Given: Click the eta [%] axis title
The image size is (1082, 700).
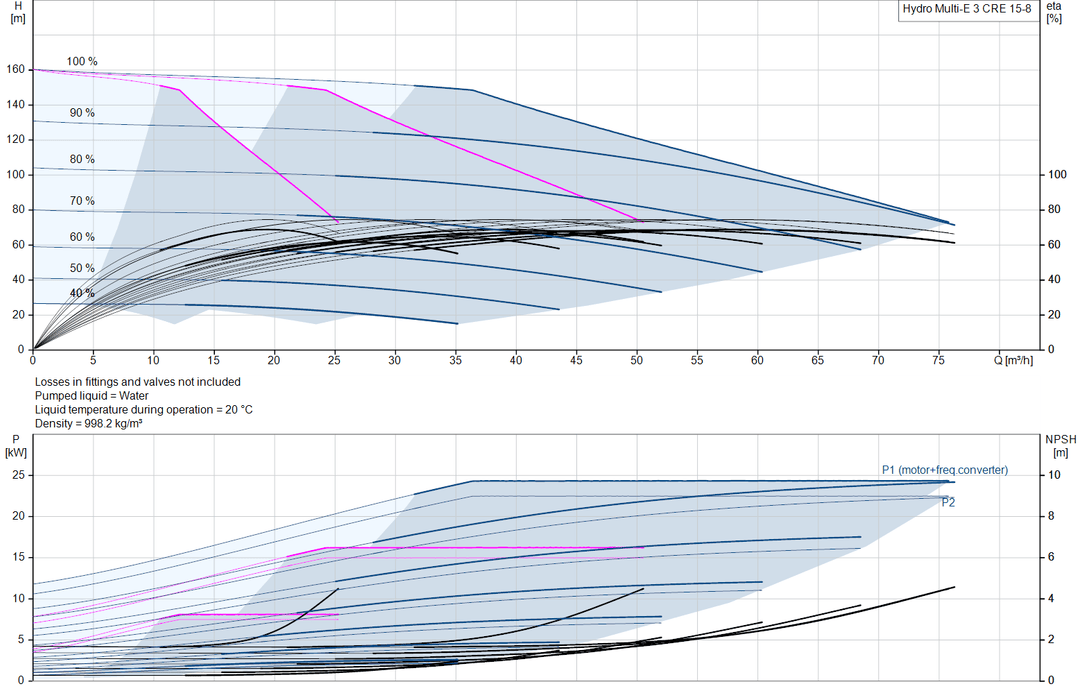Looking at the screenshot, I should pos(1054,12).
